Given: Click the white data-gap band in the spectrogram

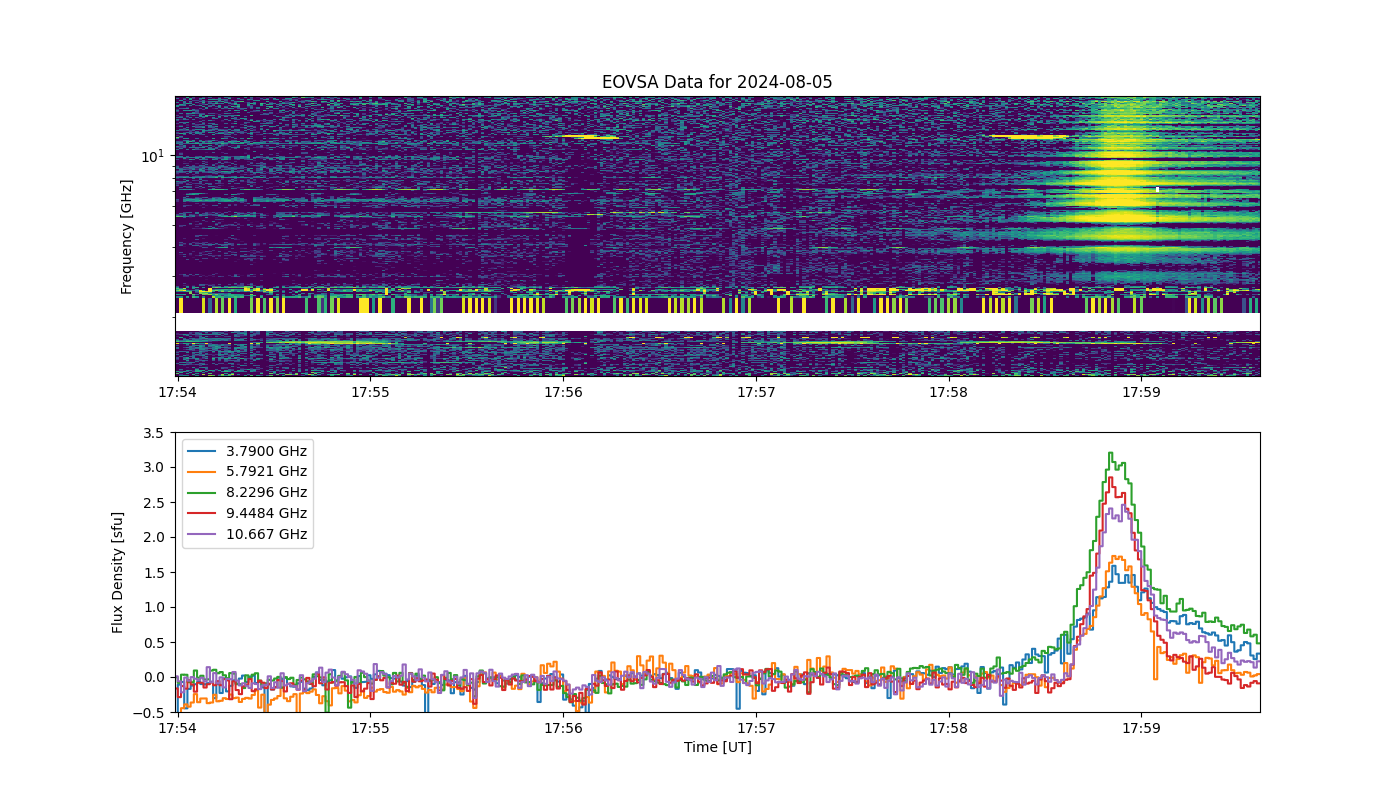Looking at the screenshot, I should pos(717,322).
